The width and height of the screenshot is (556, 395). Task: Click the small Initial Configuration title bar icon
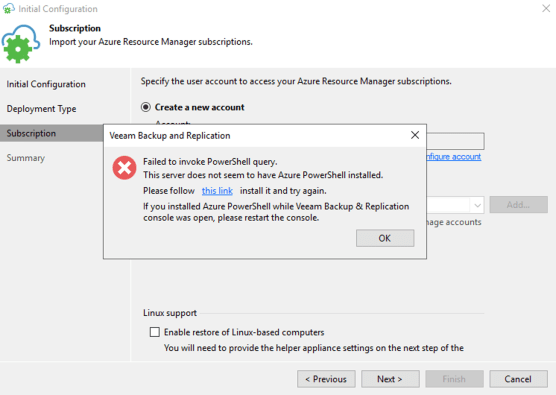pos(9,9)
